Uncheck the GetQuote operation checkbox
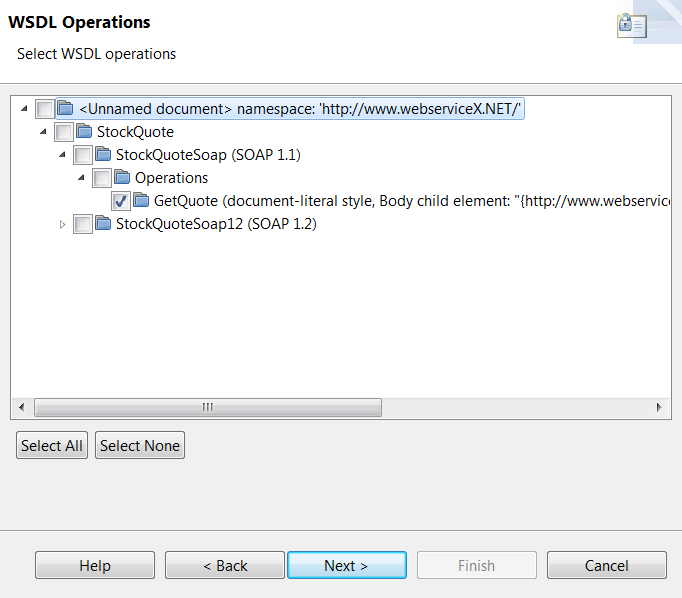 point(120,201)
